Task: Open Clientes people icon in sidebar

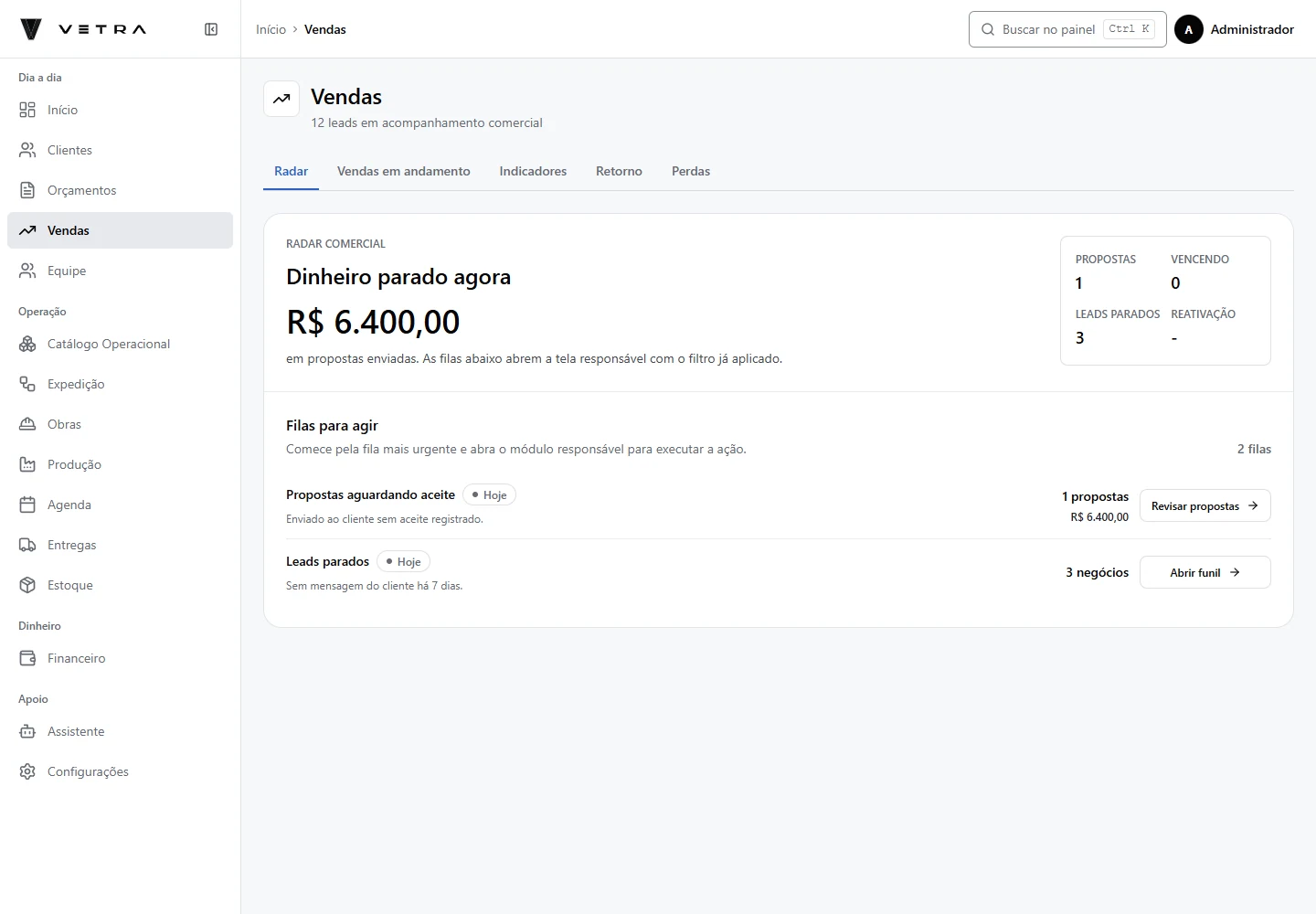Action: pyautogui.click(x=27, y=150)
